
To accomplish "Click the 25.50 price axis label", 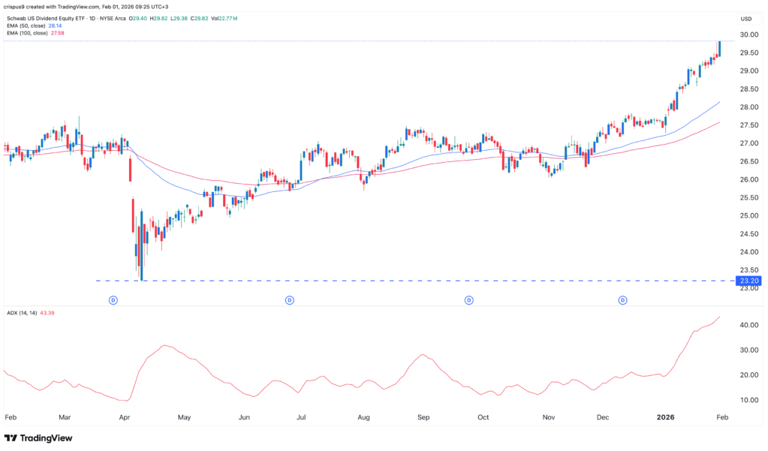I will tap(749, 198).
